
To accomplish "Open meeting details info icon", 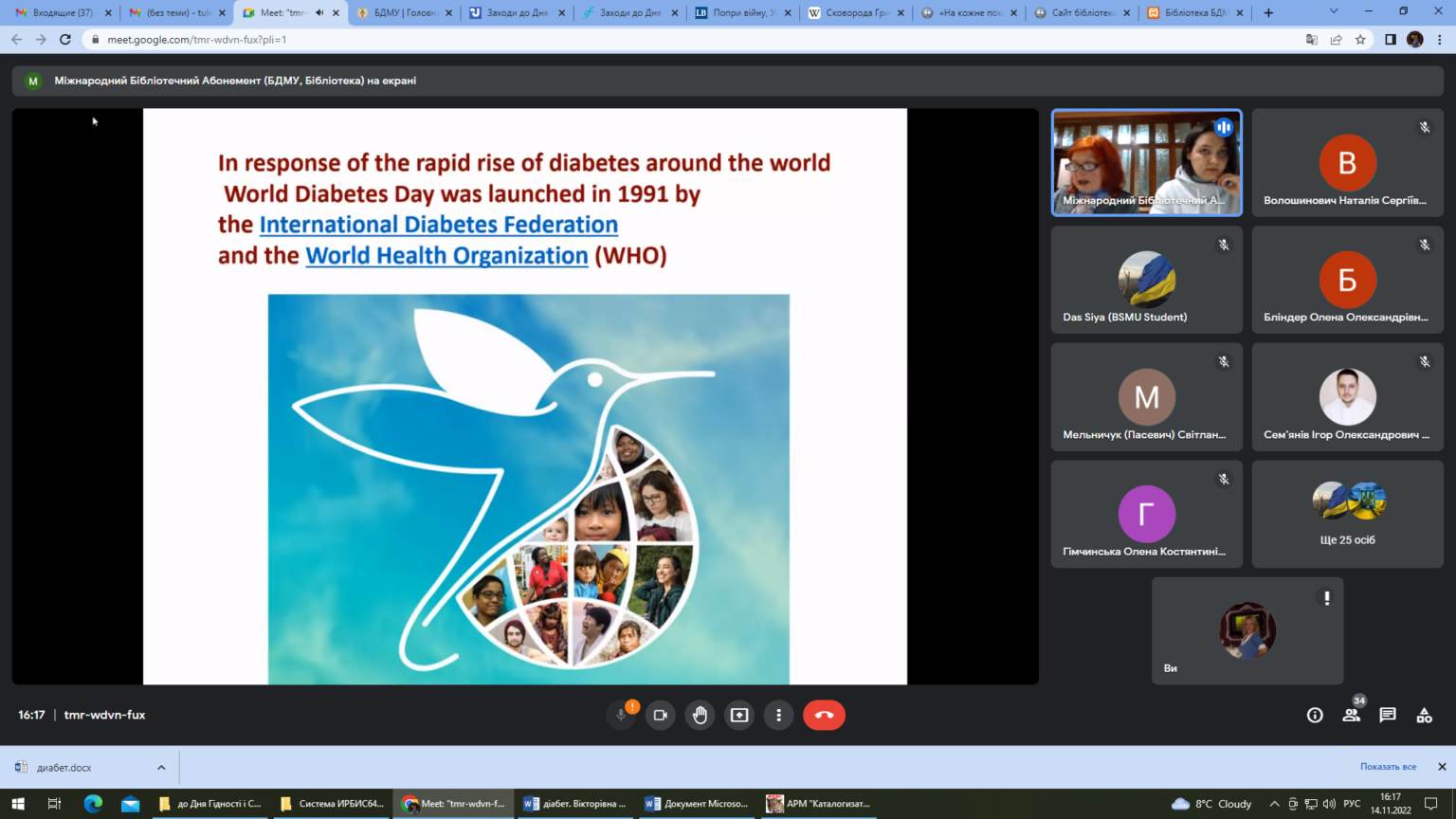I will [x=1315, y=716].
